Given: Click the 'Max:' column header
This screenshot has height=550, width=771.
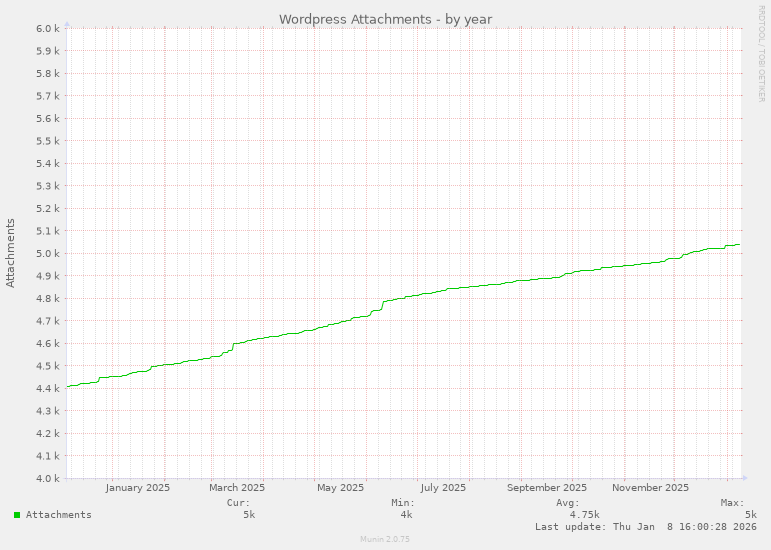Looking at the screenshot, I should tap(733, 503).
